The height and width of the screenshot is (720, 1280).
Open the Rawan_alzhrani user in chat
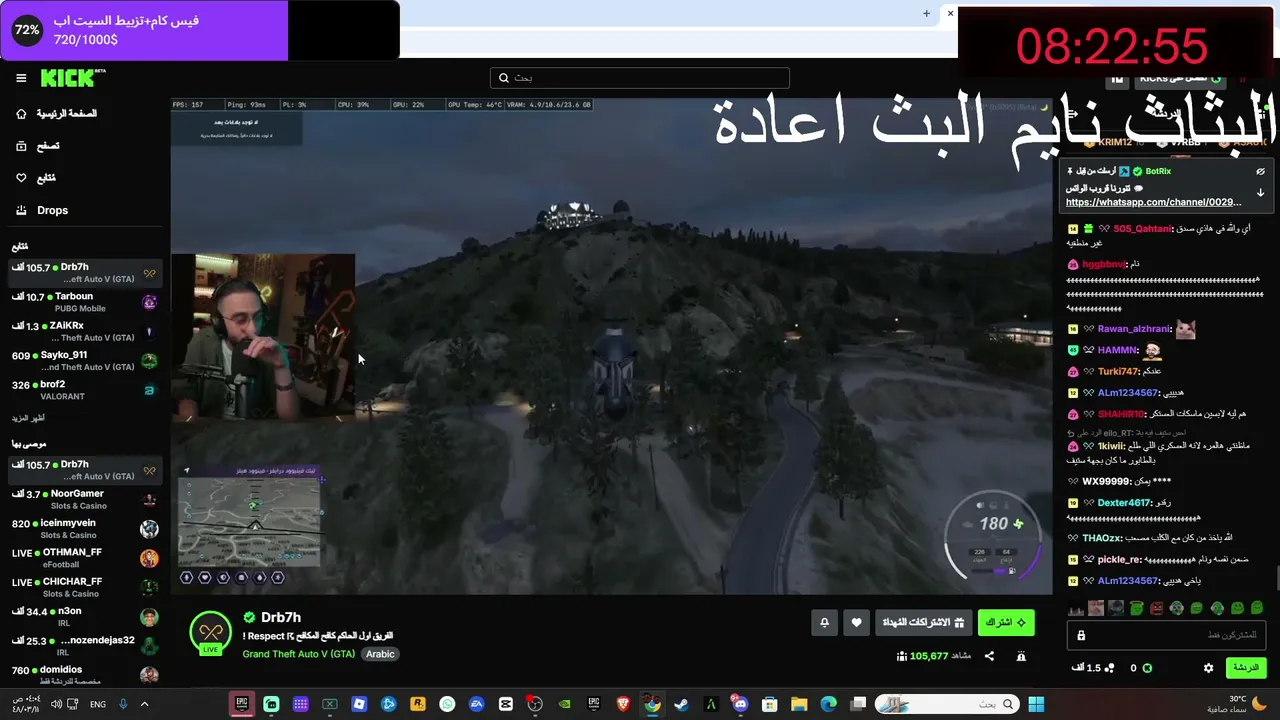point(1134,329)
